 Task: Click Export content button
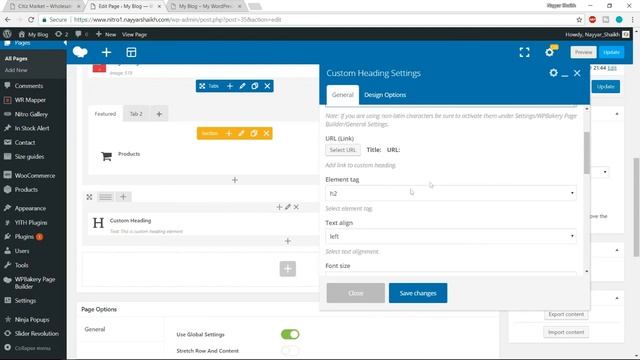click(x=566, y=314)
